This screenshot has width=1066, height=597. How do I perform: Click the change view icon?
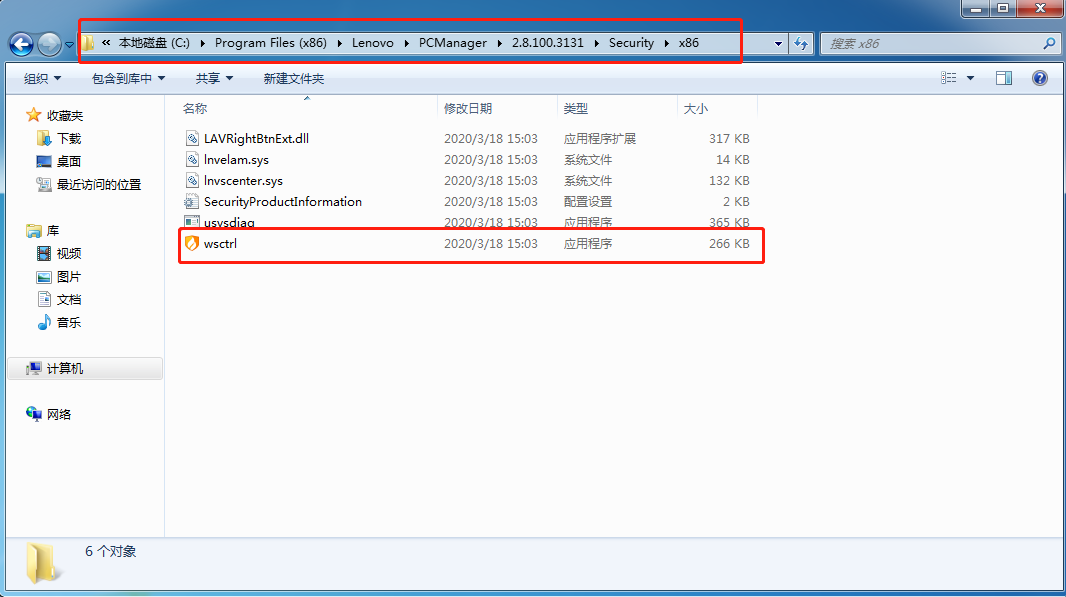coord(948,78)
